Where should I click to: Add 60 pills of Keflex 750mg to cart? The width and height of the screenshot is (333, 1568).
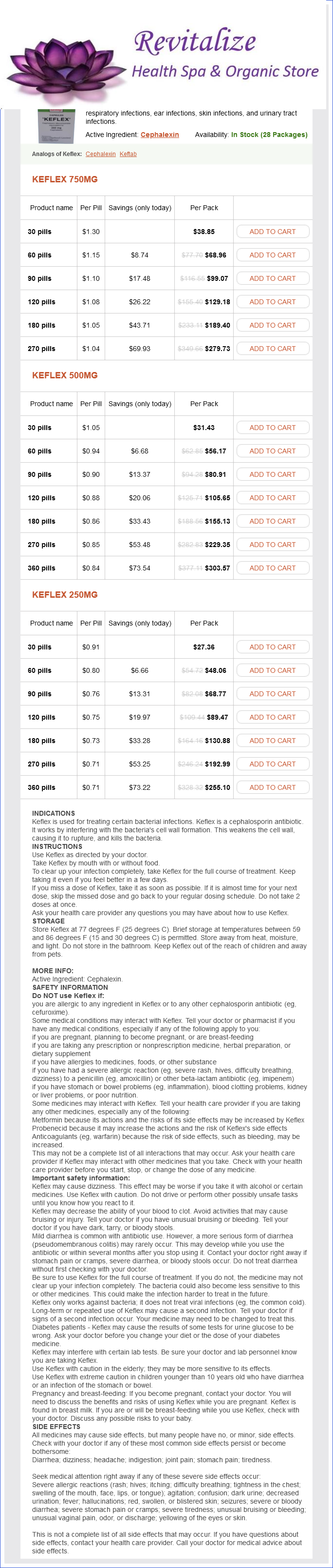coord(272,255)
